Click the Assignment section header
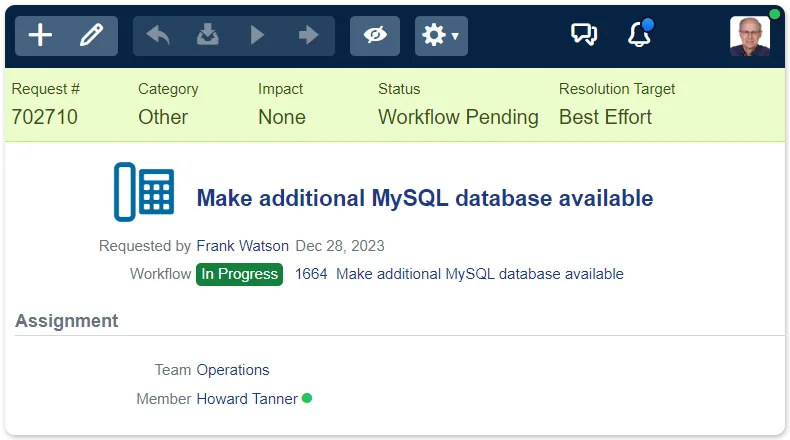Image resolution: width=790 pixels, height=440 pixels. (x=67, y=321)
